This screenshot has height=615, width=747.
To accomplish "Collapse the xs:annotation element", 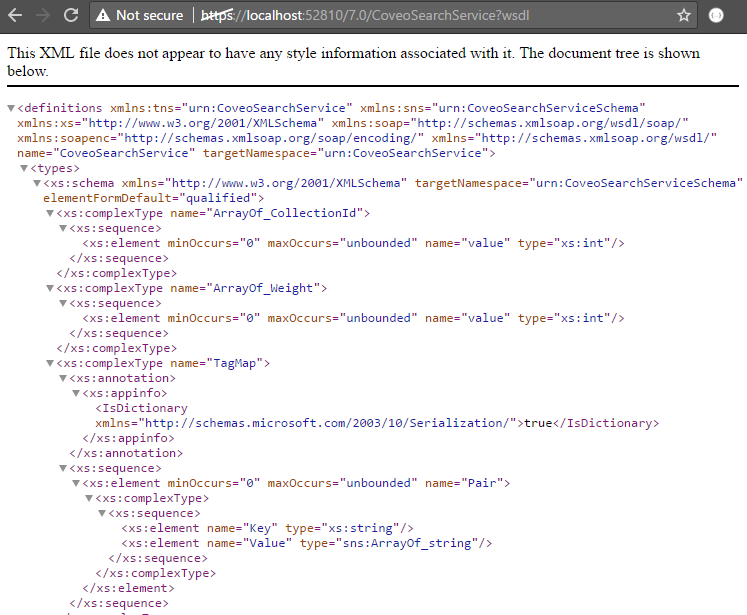I will (62, 378).
